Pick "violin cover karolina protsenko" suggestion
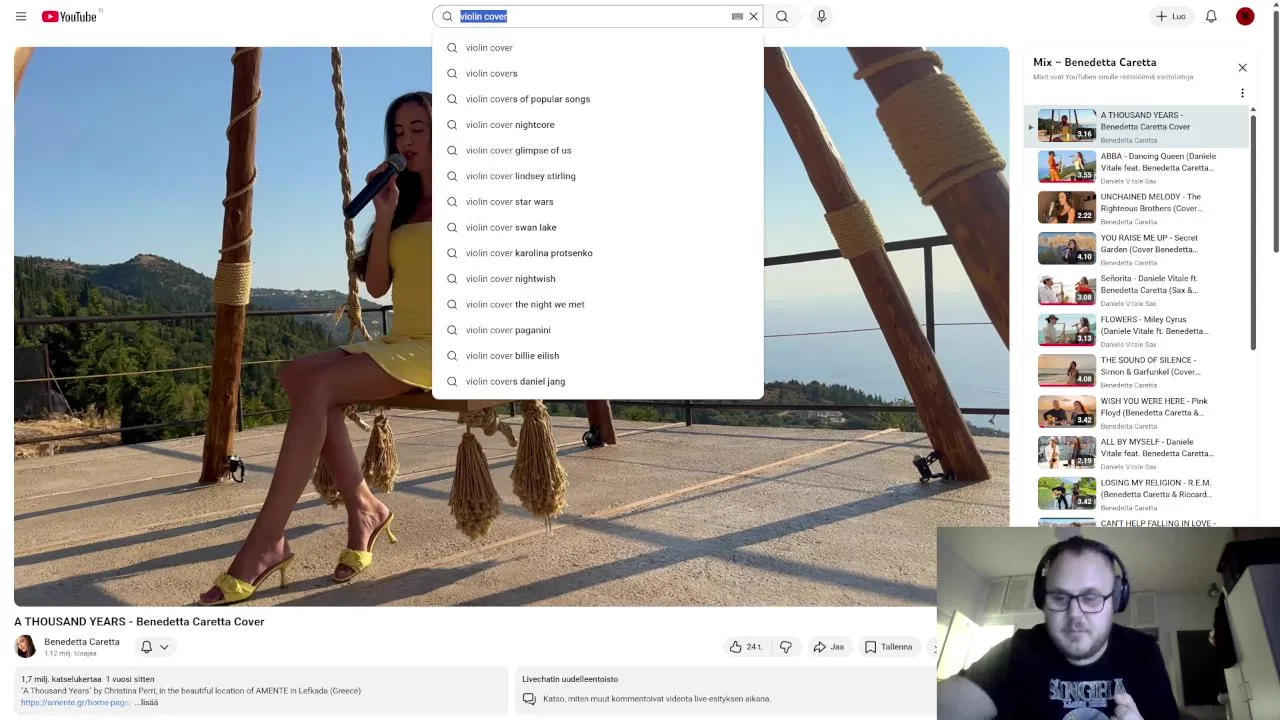Image resolution: width=1280 pixels, height=720 pixels. pyautogui.click(x=598, y=253)
